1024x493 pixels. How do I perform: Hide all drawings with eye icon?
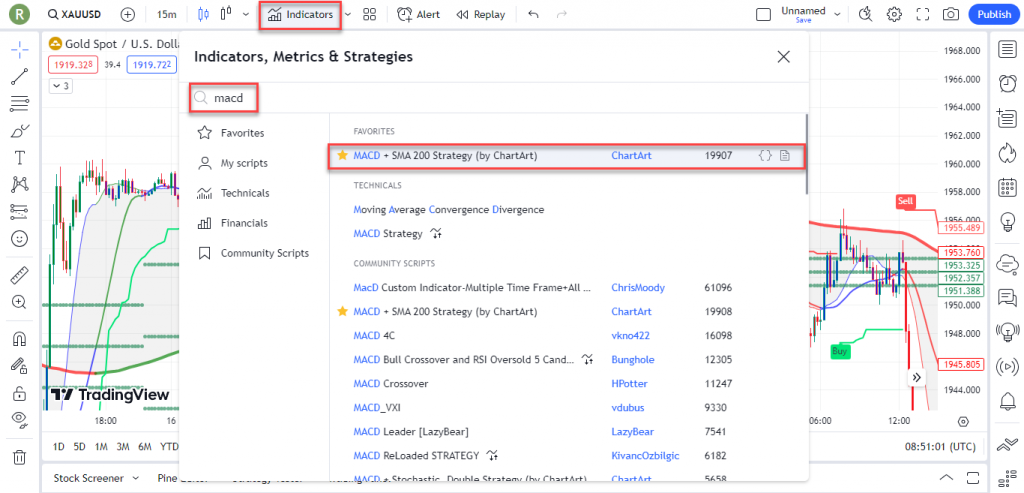pos(20,420)
